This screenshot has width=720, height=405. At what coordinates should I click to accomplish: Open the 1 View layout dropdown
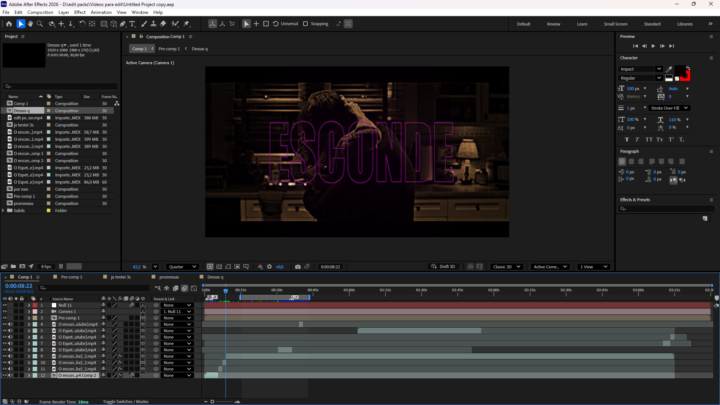(x=592, y=267)
